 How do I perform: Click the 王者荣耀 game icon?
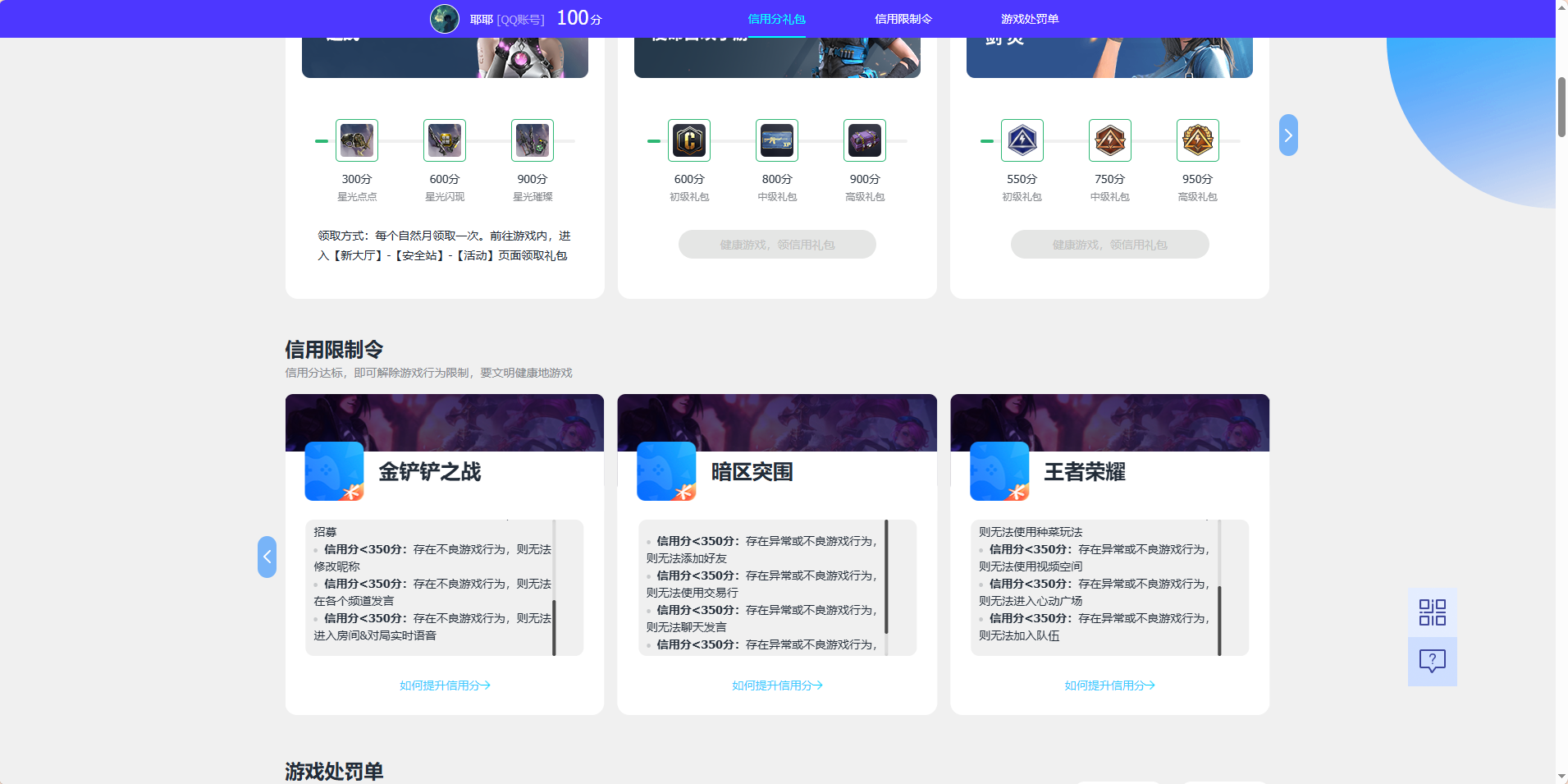(x=999, y=471)
